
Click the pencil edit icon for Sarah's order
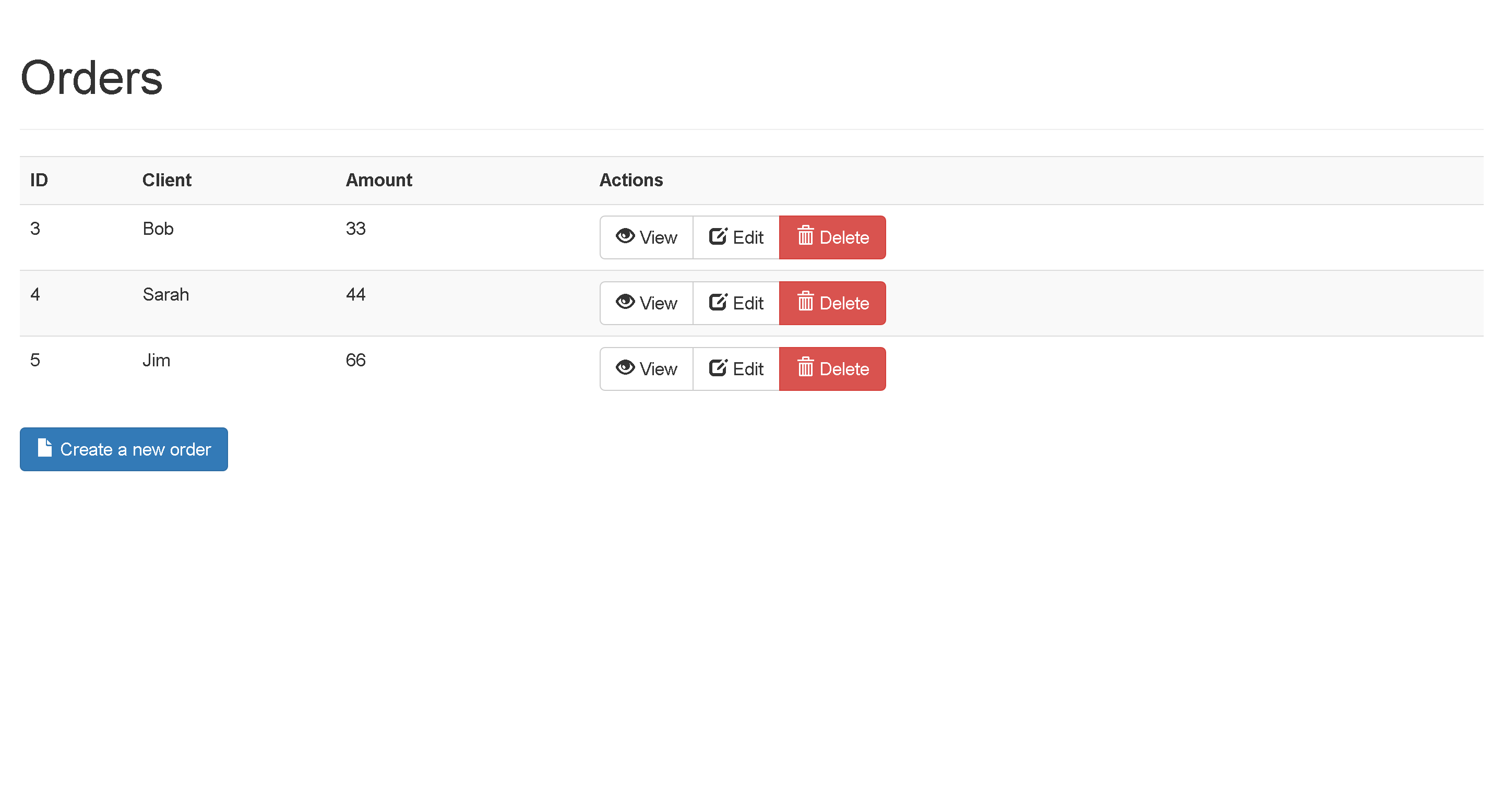(x=718, y=302)
